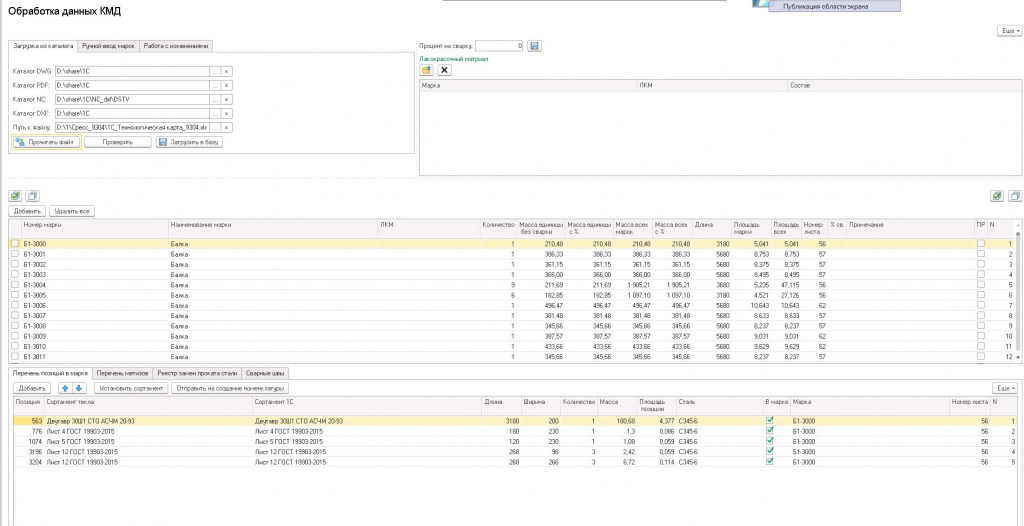Viewport: 1024px width, 526px height.
Task: Move position row down with blue down arrow
Action: [78, 388]
